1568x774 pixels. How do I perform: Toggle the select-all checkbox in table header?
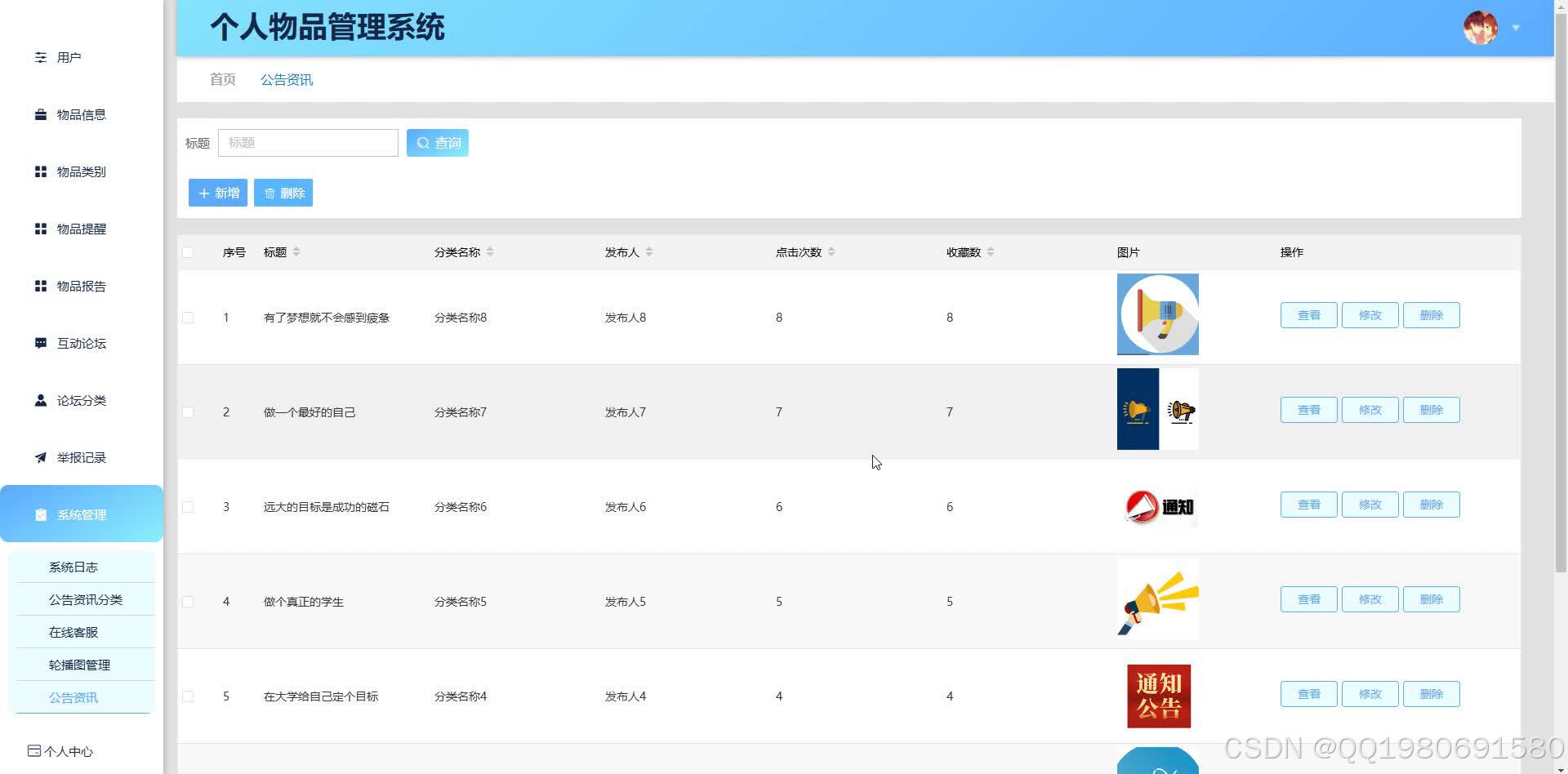click(x=188, y=252)
